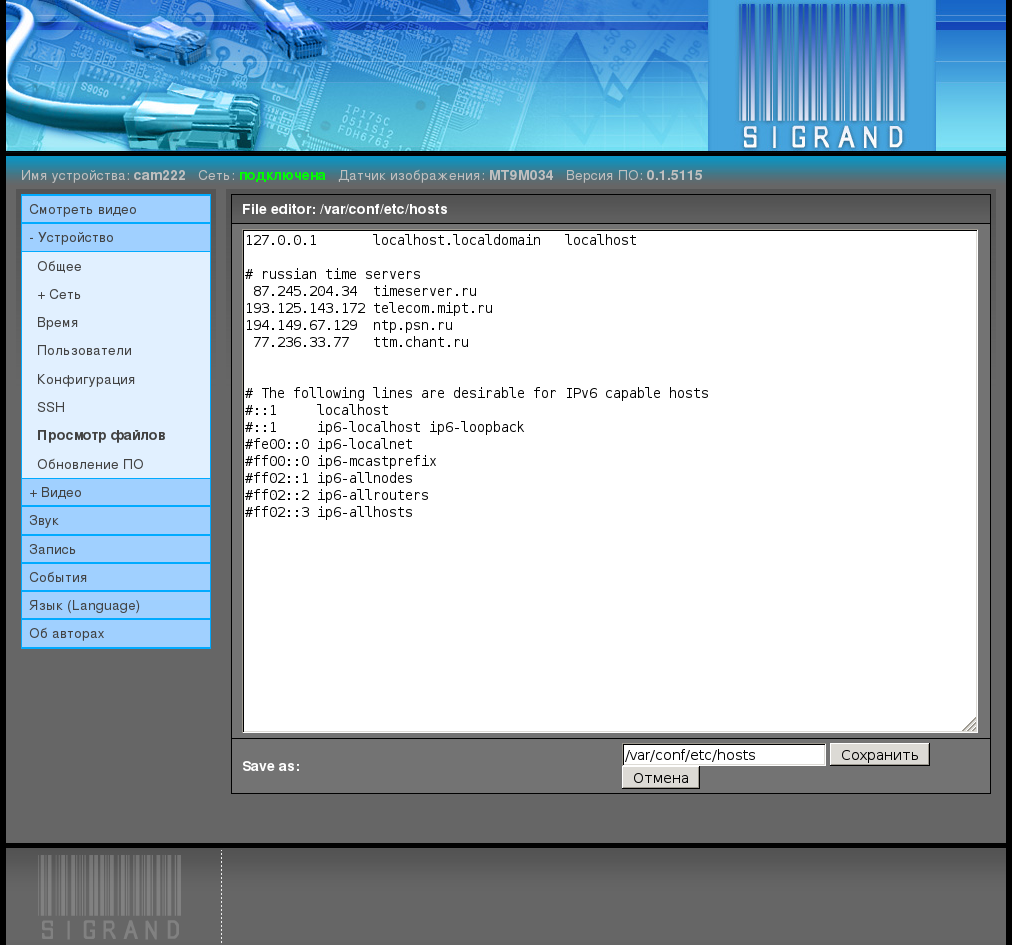Open Язык (Language) menu item
The width and height of the screenshot is (1012, 945).
tap(116, 605)
